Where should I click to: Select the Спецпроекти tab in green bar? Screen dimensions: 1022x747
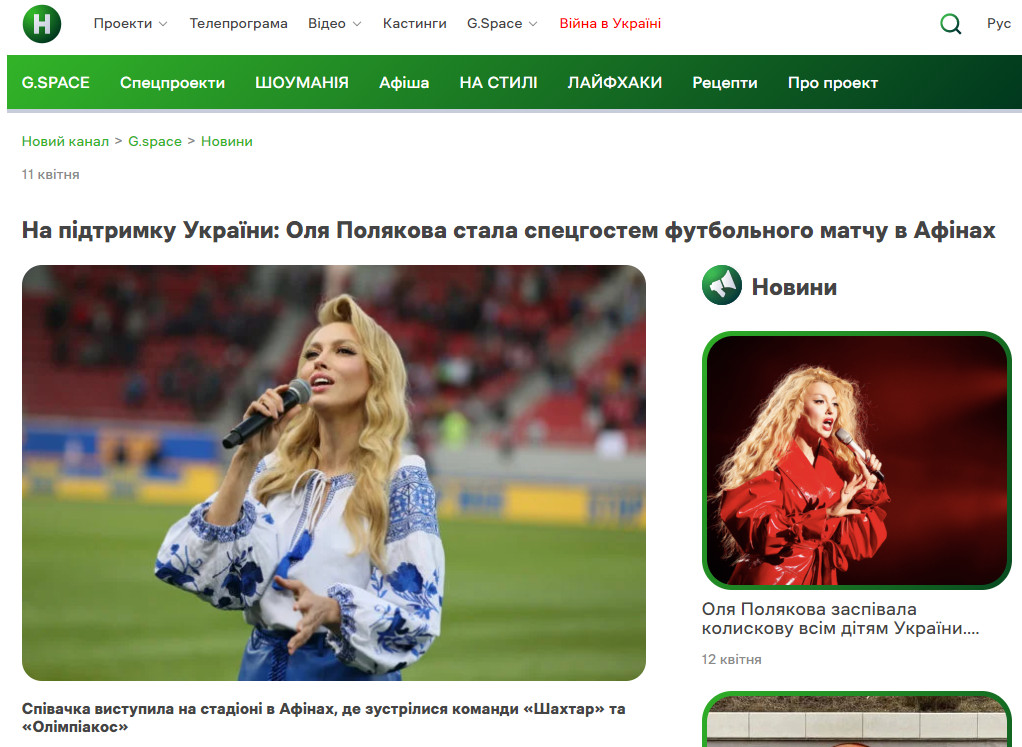coord(172,83)
